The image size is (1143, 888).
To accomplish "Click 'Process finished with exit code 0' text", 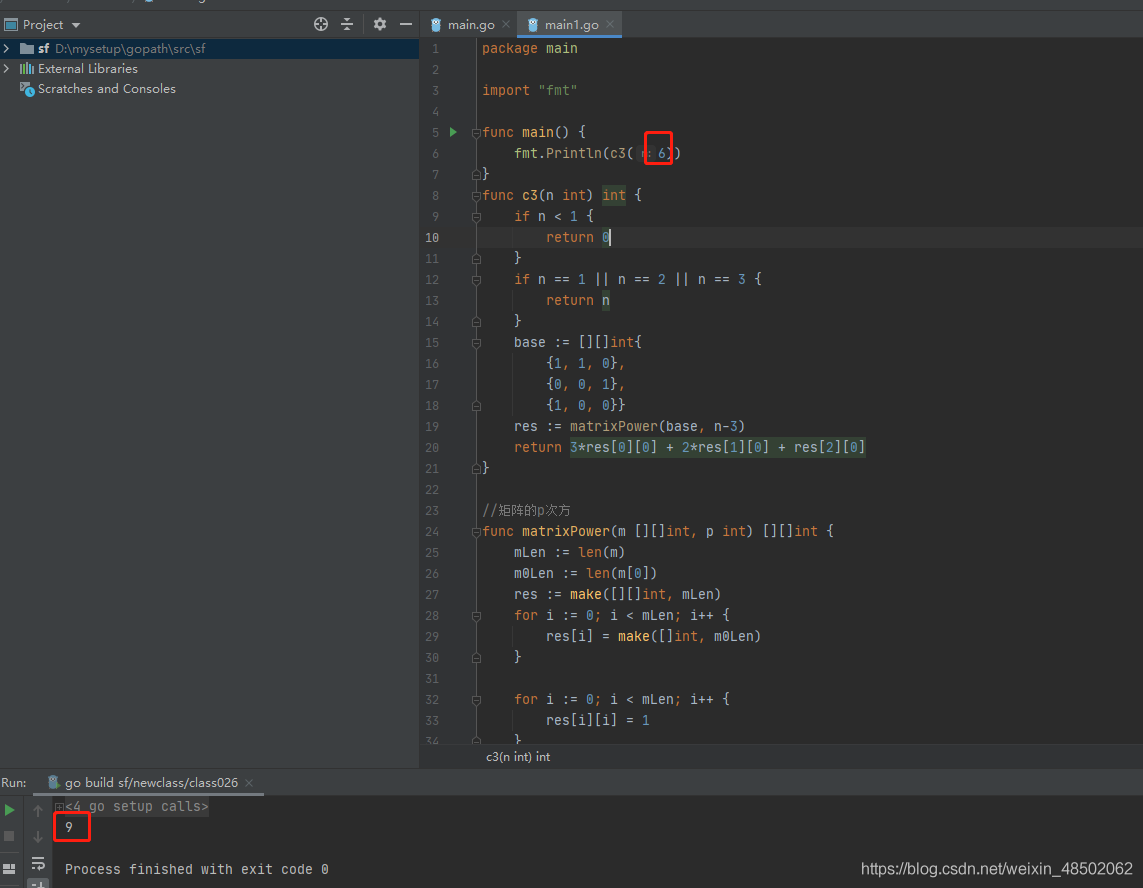I will [197, 869].
